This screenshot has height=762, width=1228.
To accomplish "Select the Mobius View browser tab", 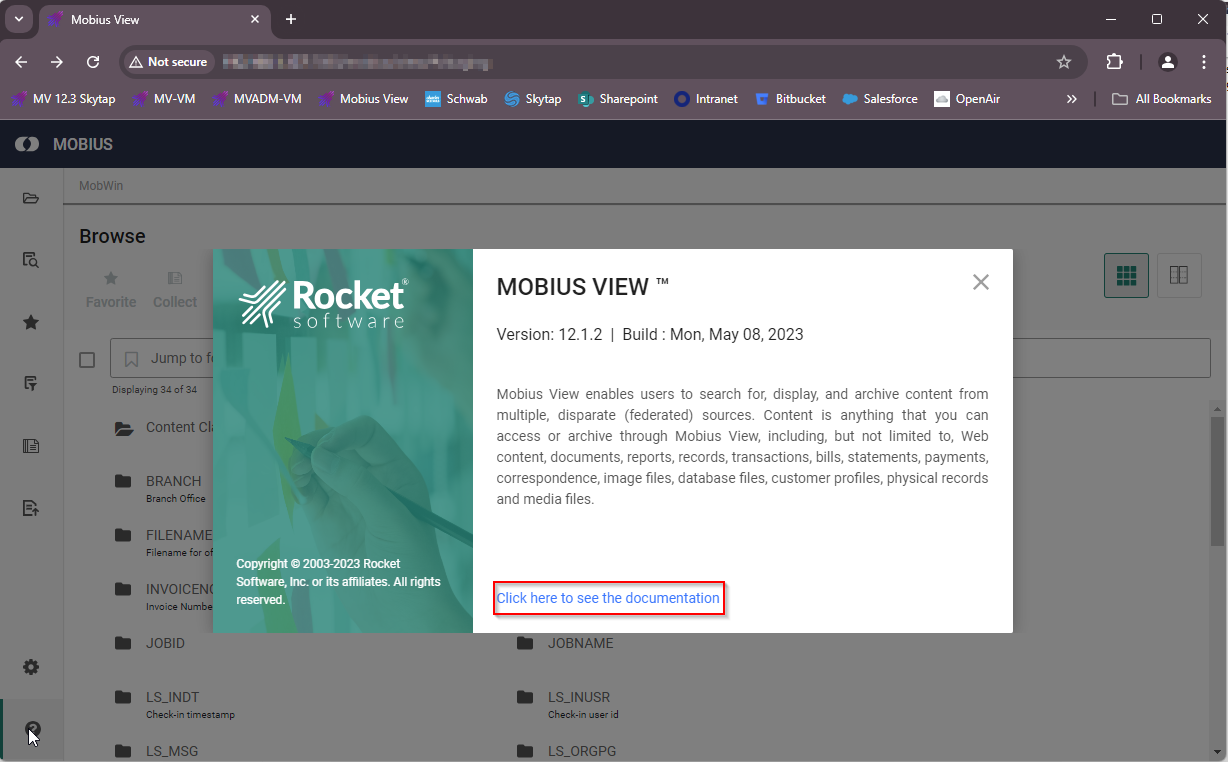I will (150, 19).
